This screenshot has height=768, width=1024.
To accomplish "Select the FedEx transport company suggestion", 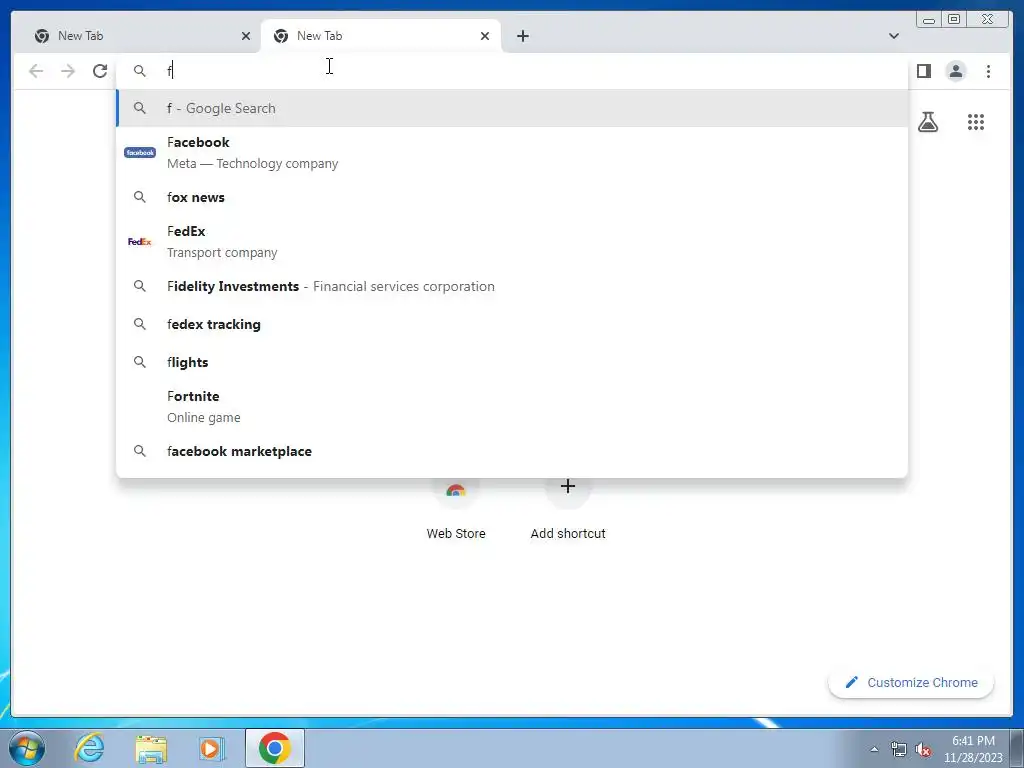I will click(x=512, y=242).
